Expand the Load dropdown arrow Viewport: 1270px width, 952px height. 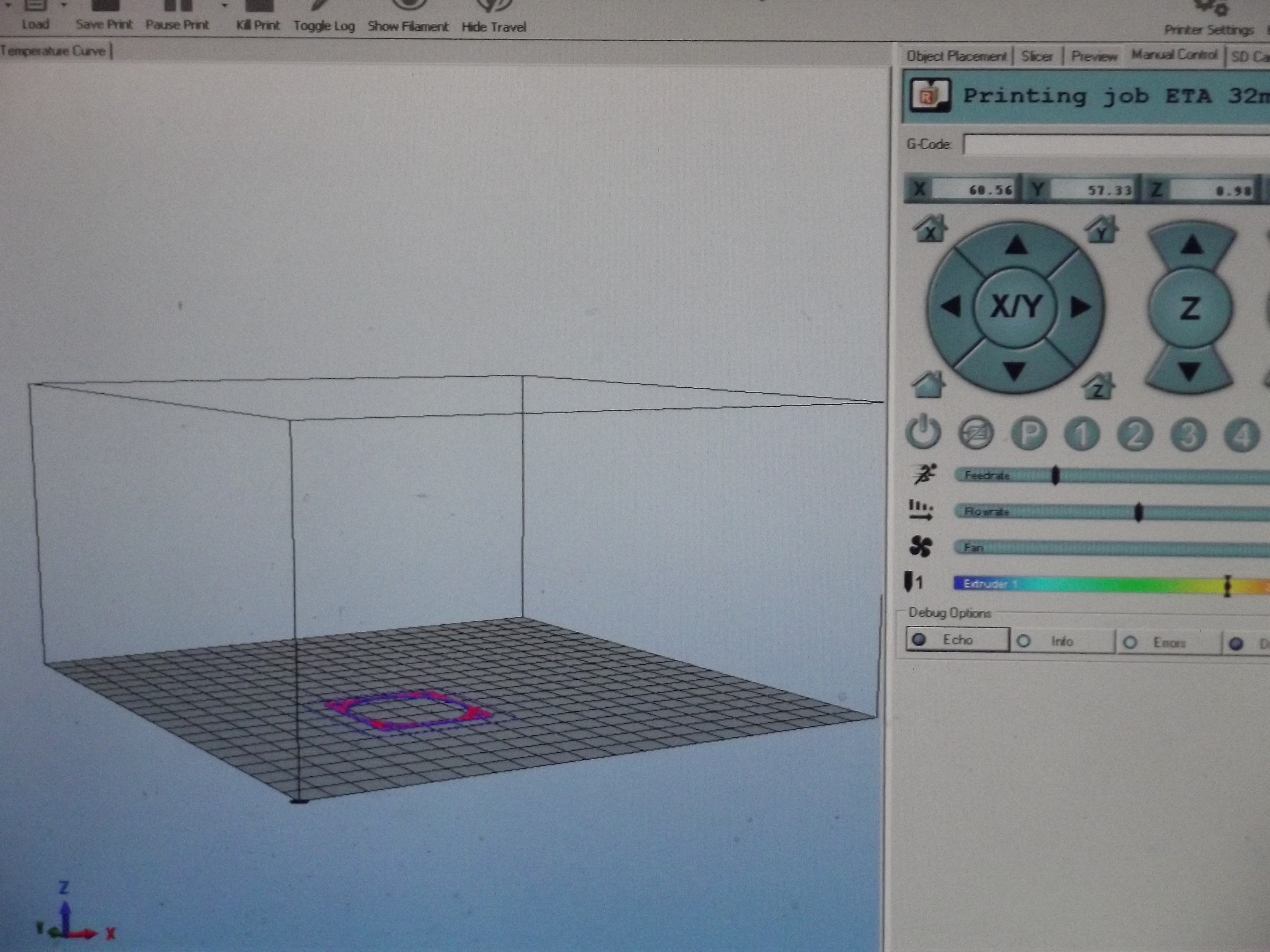(64, 5)
